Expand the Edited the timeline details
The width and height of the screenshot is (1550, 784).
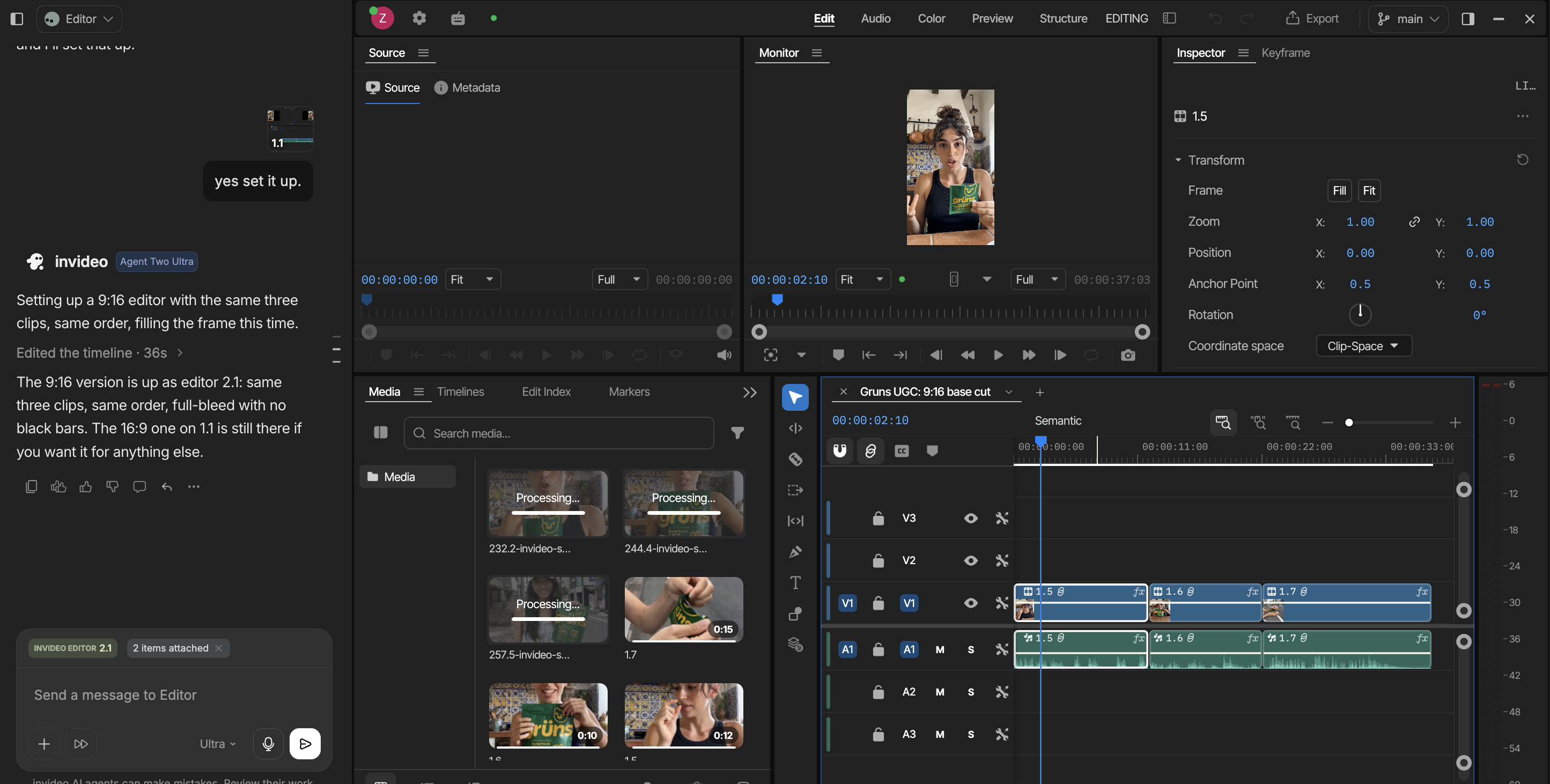pos(100,353)
